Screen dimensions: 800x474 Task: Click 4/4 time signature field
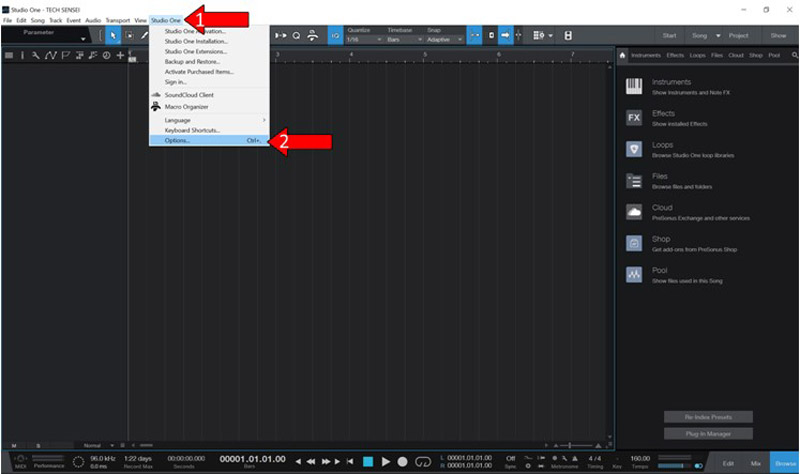tap(594, 458)
